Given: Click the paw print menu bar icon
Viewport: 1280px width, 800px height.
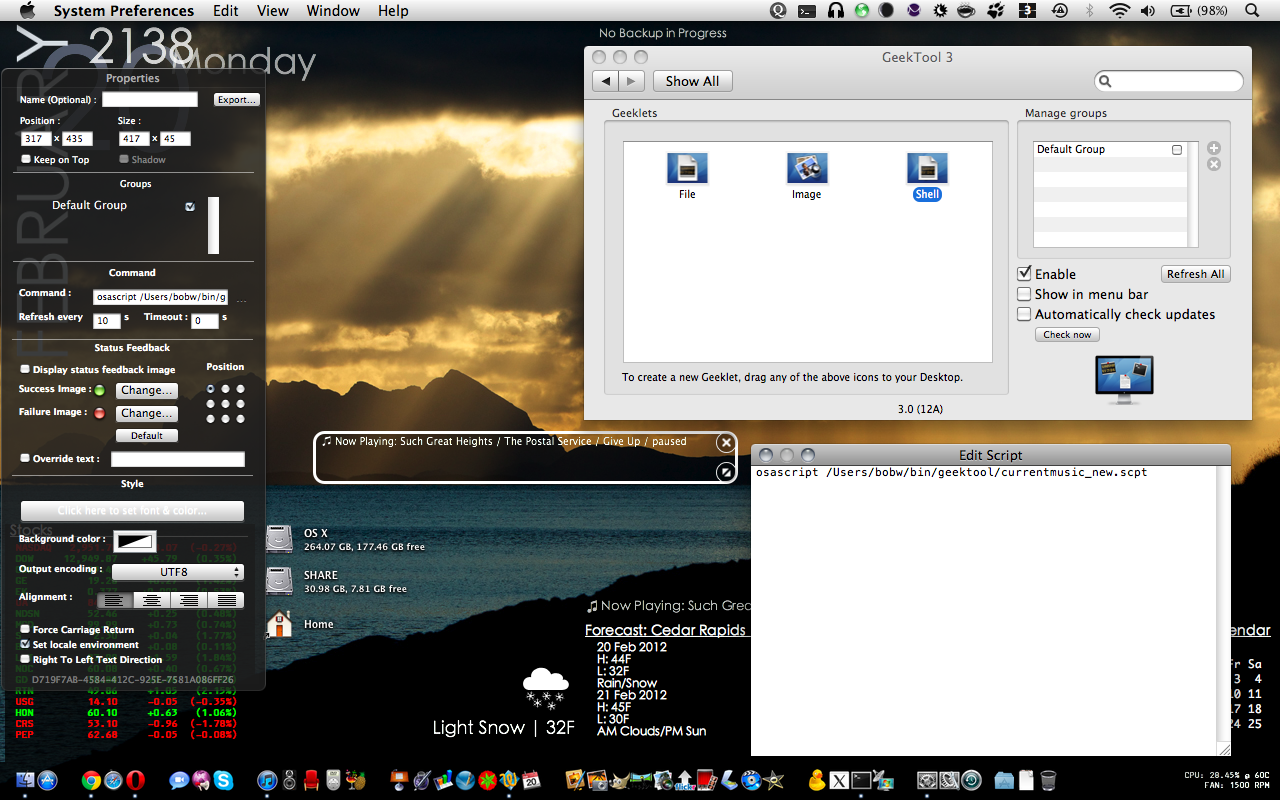Looking at the screenshot, I should point(995,11).
